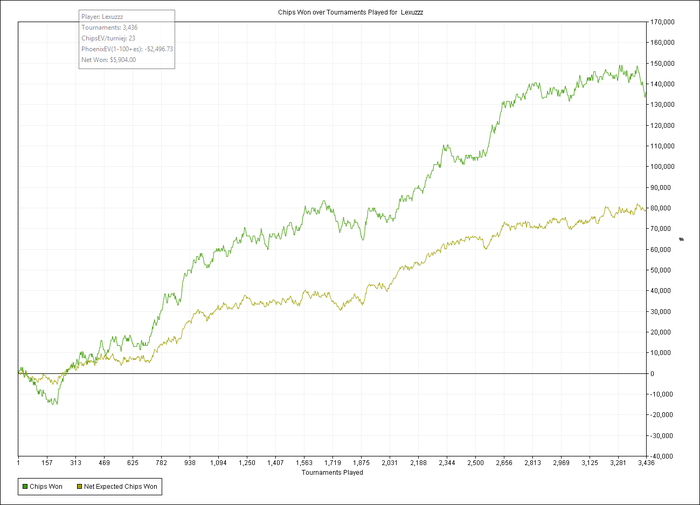Click the -10,000 y-axis label
The height and width of the screenshot is (505, 700).
662,394
